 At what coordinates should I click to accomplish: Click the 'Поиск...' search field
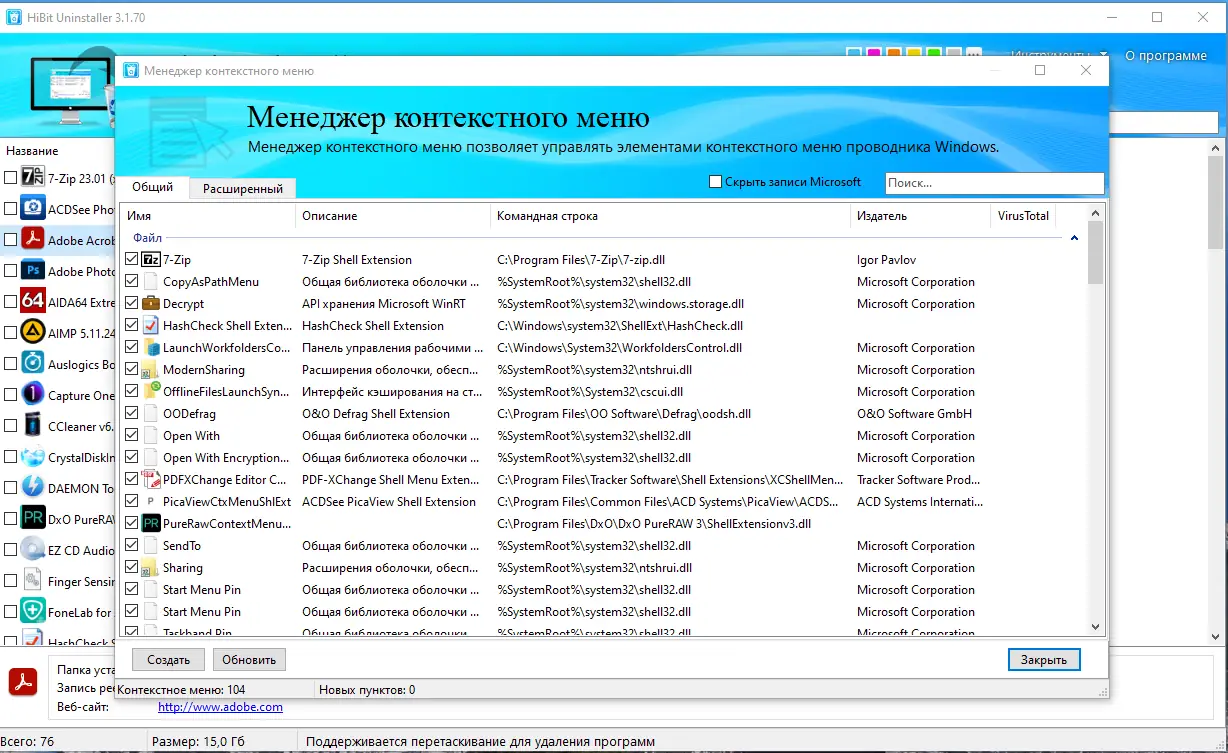[995, 183]
